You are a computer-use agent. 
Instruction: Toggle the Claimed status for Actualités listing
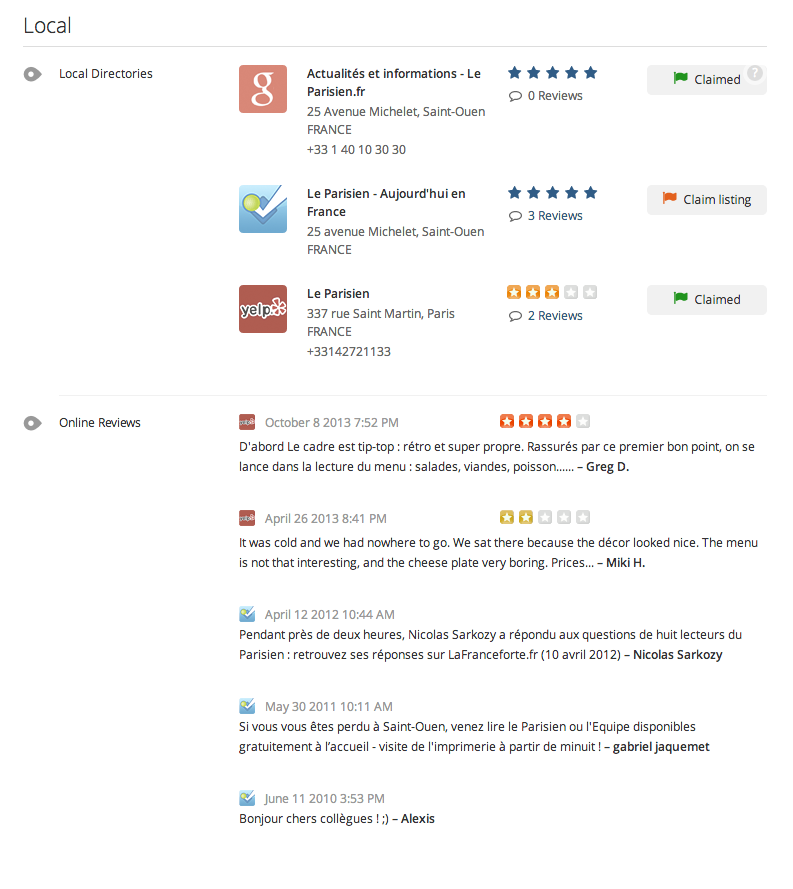point(706,79)
